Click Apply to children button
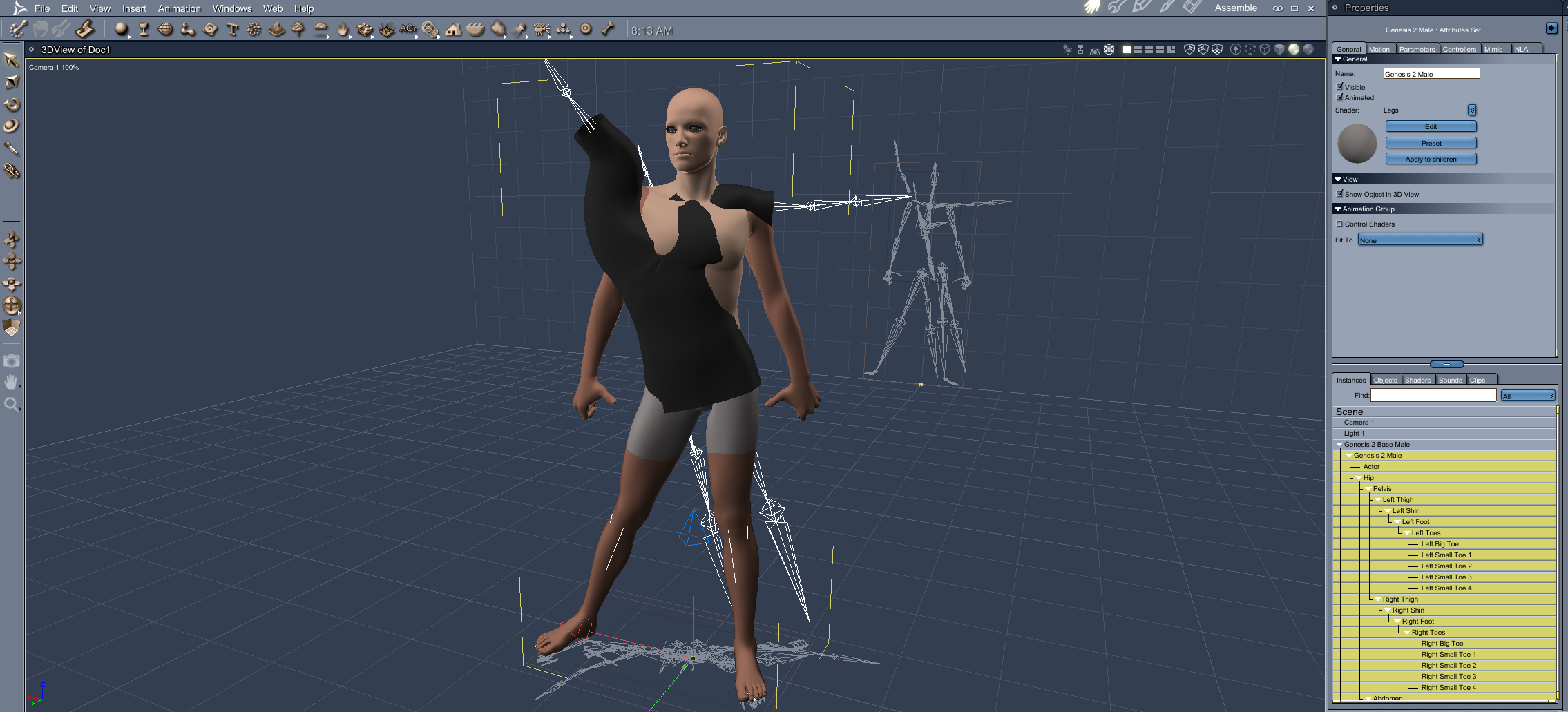The image size is (1568, 712). click(1431, 159)
